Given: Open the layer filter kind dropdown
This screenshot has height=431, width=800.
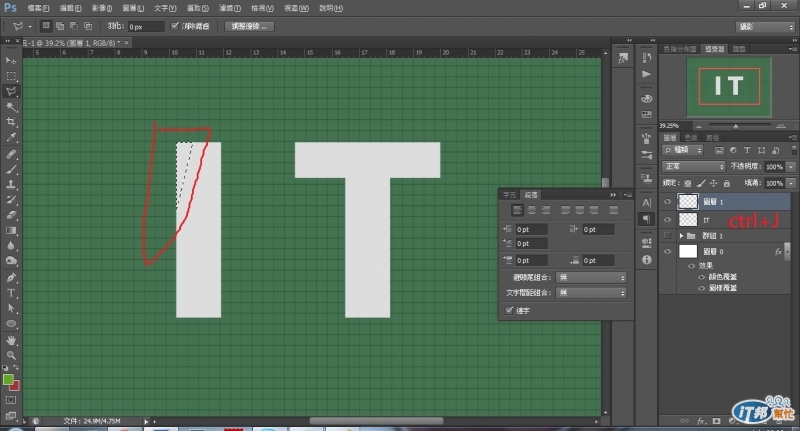Looking at the screenshot, I should tap(683, 150).
